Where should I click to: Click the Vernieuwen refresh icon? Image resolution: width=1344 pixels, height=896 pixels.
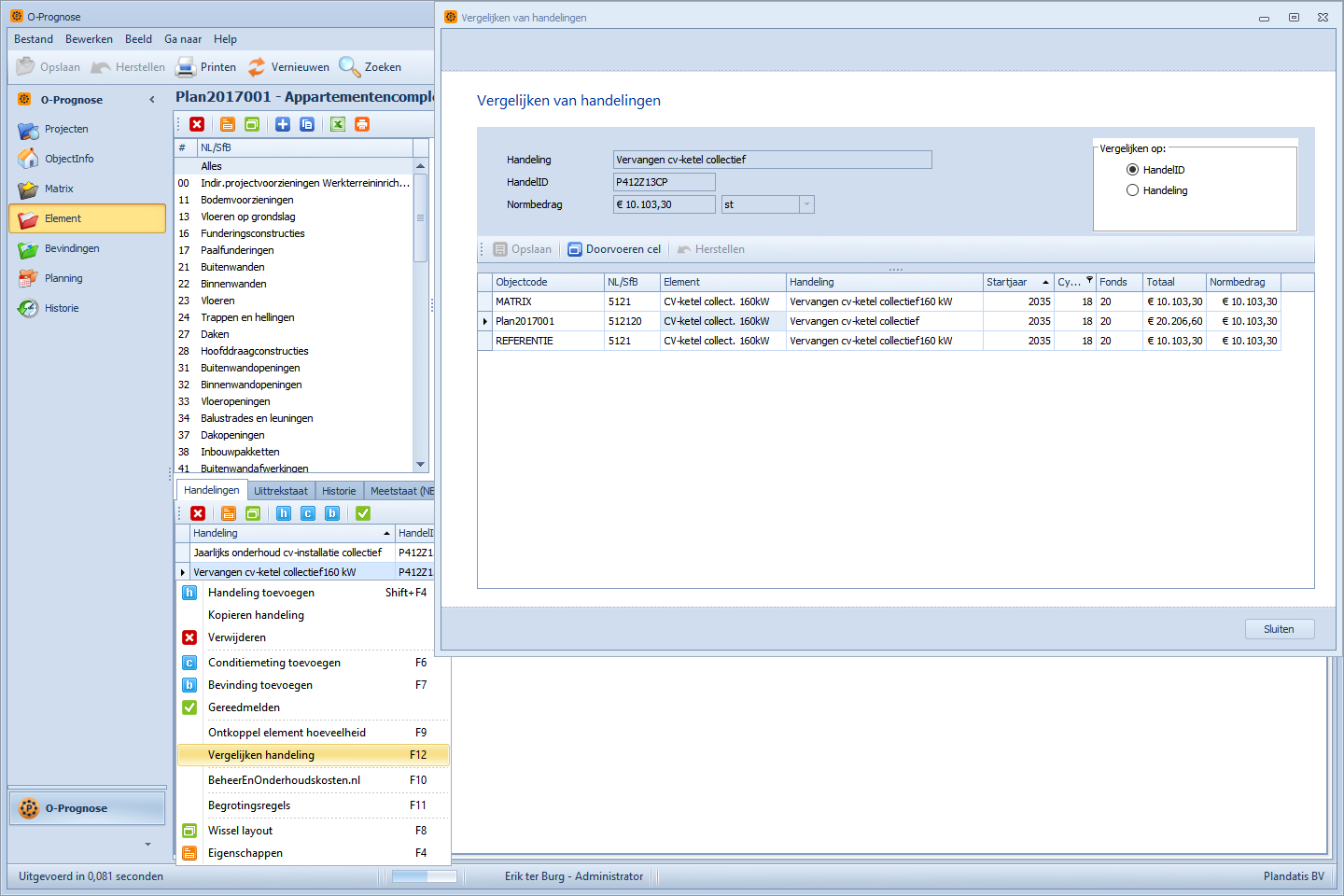[257, 67]
